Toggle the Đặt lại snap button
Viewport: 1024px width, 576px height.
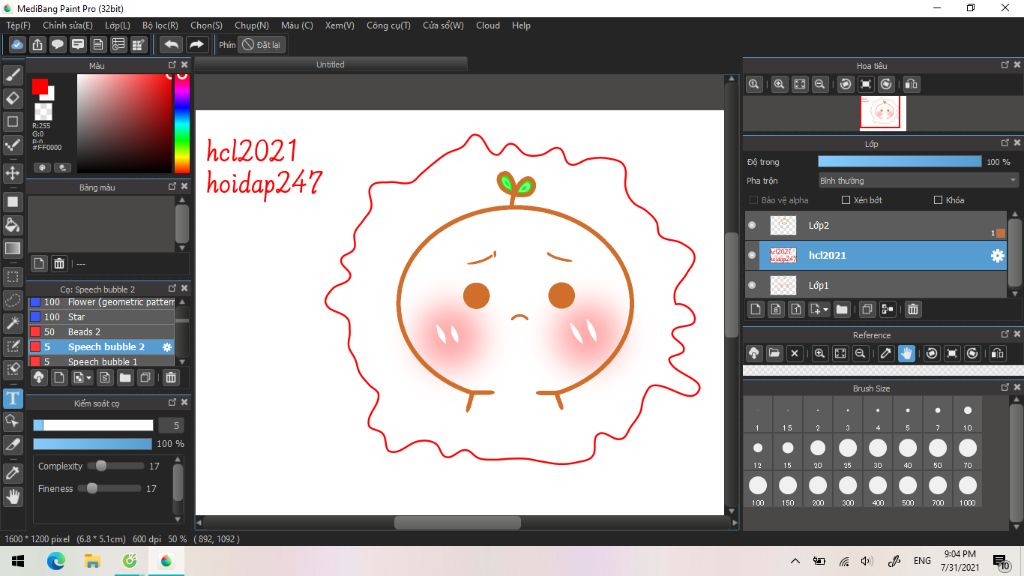(x=261, y=44)
